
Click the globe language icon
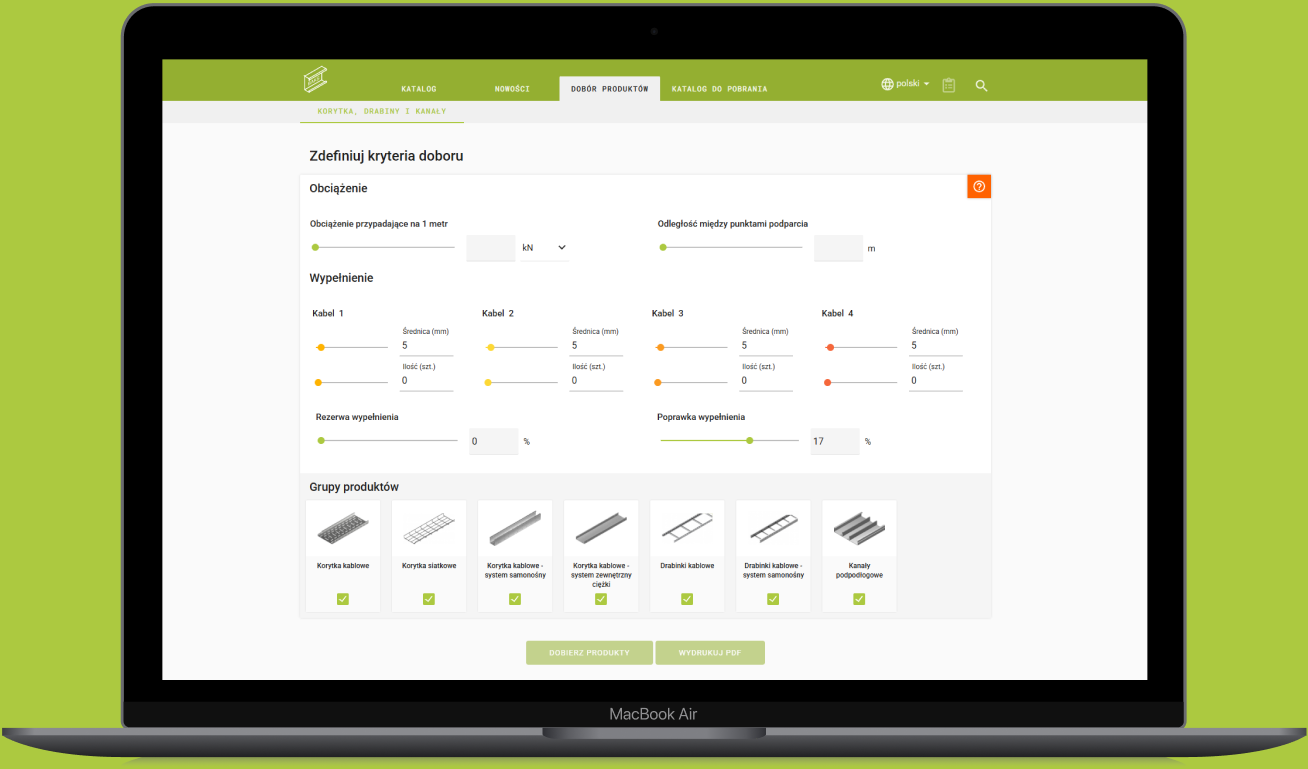887,85
